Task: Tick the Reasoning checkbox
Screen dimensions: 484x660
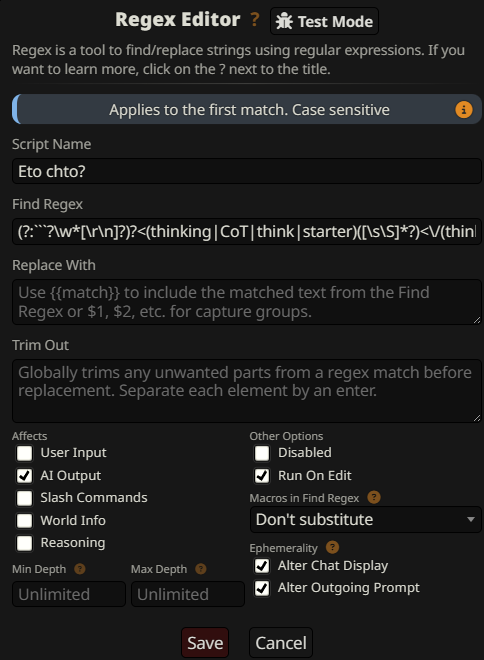Action: pyautogui.click(x=24, y=543)
